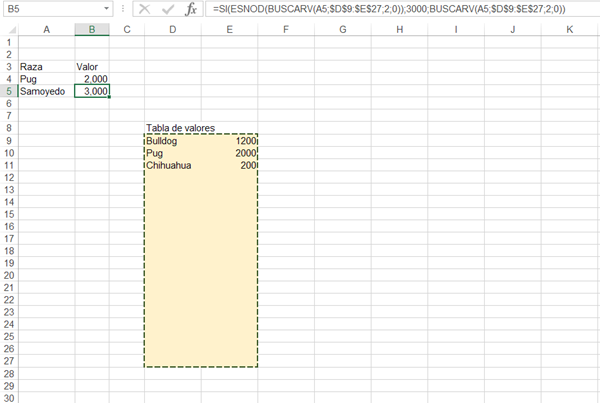This screenshot has height=403, width=600.
Task: Select column I header
Action: pyautogui.click(x=456, y=29)
